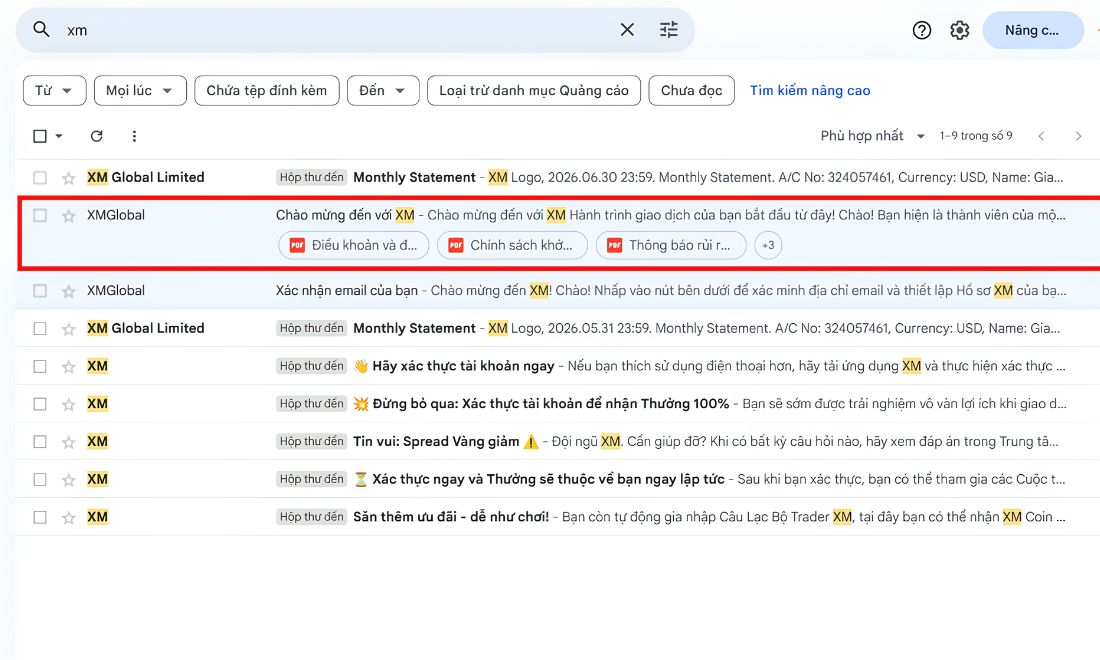Tick checkbox for 2026.05.31 Monthly Statement email
1100x660 pixels.
40,328
